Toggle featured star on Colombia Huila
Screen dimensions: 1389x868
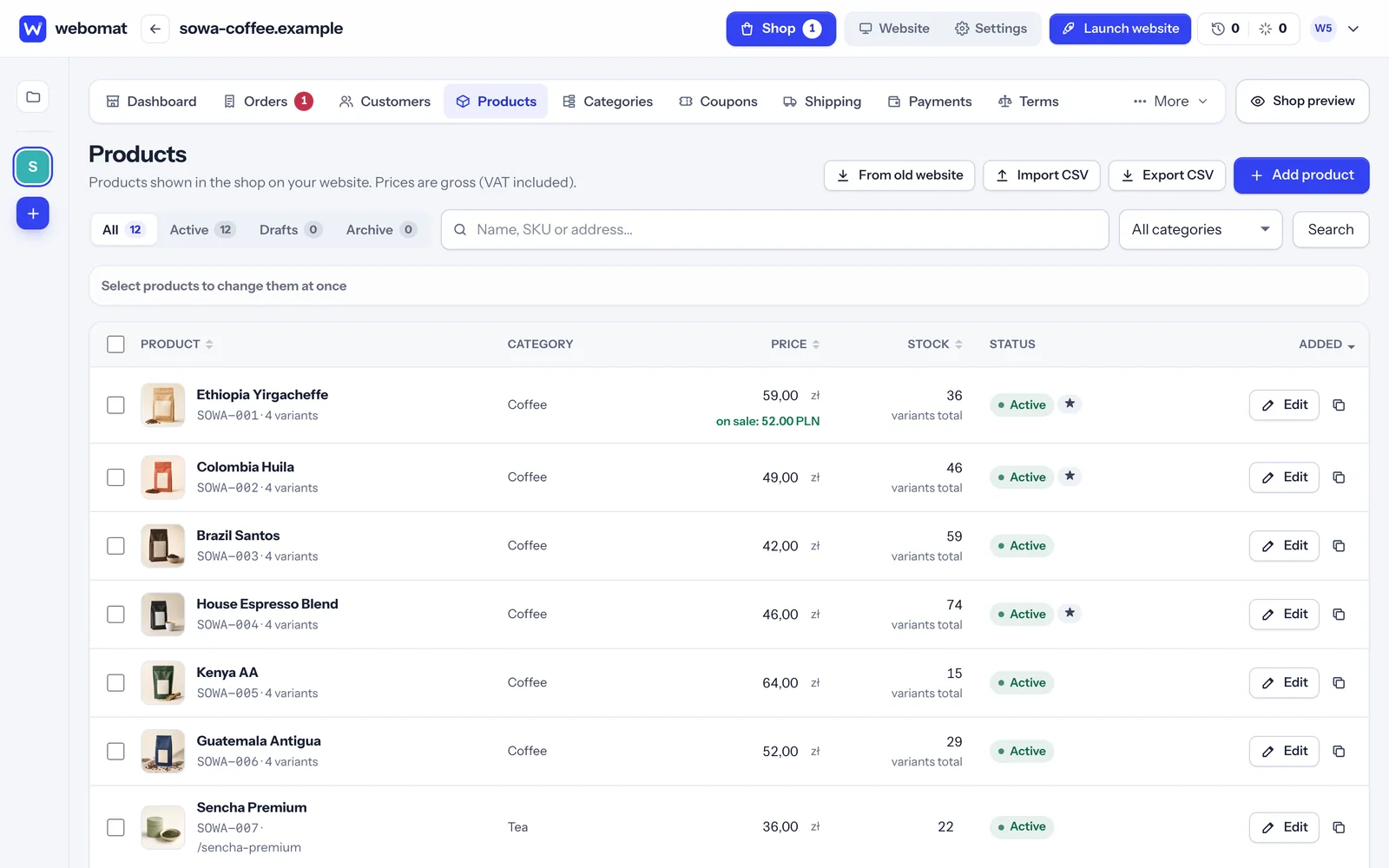[1070, 476]
